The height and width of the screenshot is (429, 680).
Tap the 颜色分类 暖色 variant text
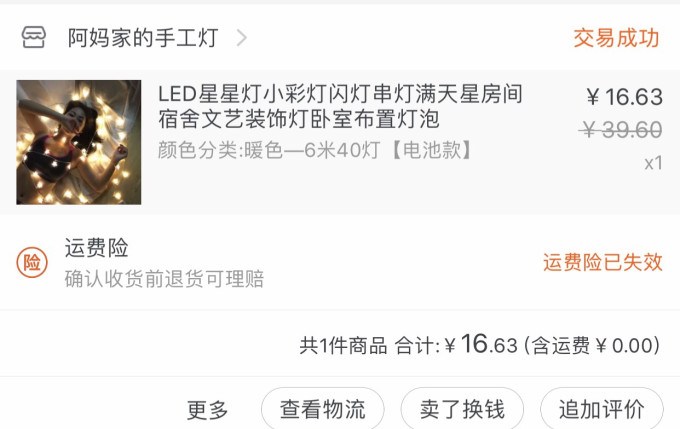click(x=314, y=151)
